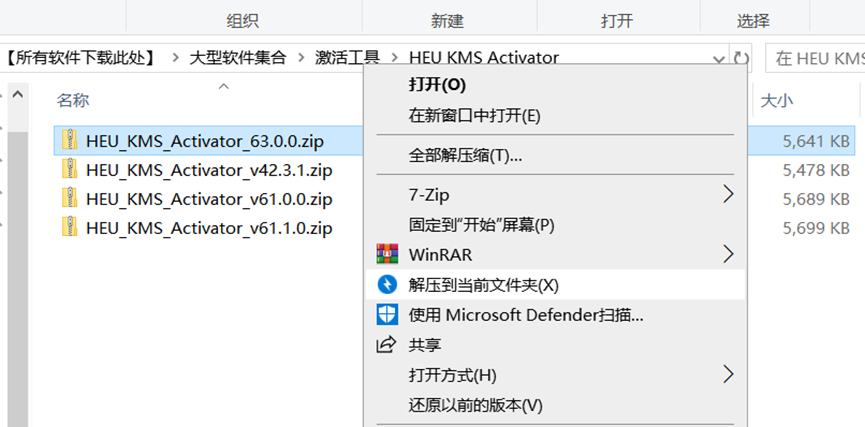Expand the 7-Zip submenu arrow
This screenshot has height=427, width=865.
728,194
